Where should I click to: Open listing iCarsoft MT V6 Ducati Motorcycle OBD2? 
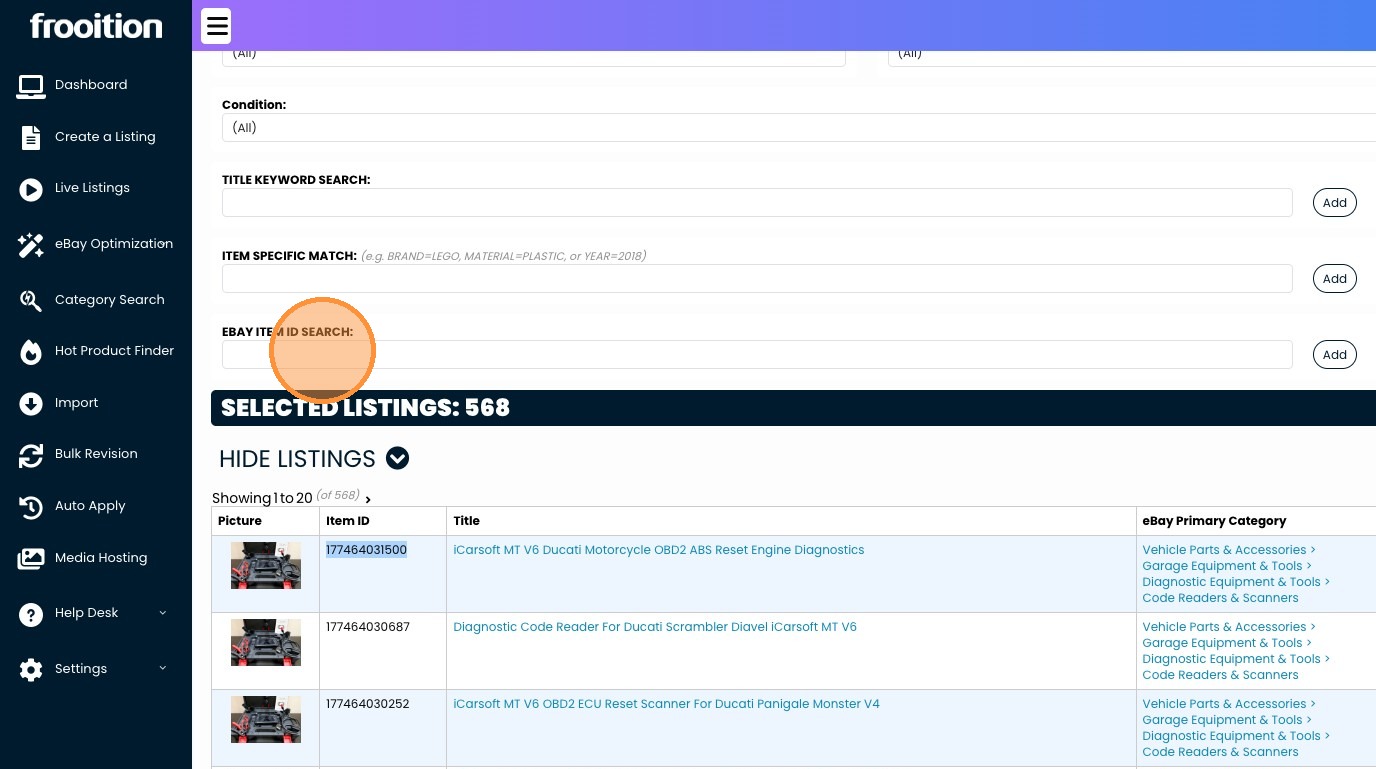point(659,550)
